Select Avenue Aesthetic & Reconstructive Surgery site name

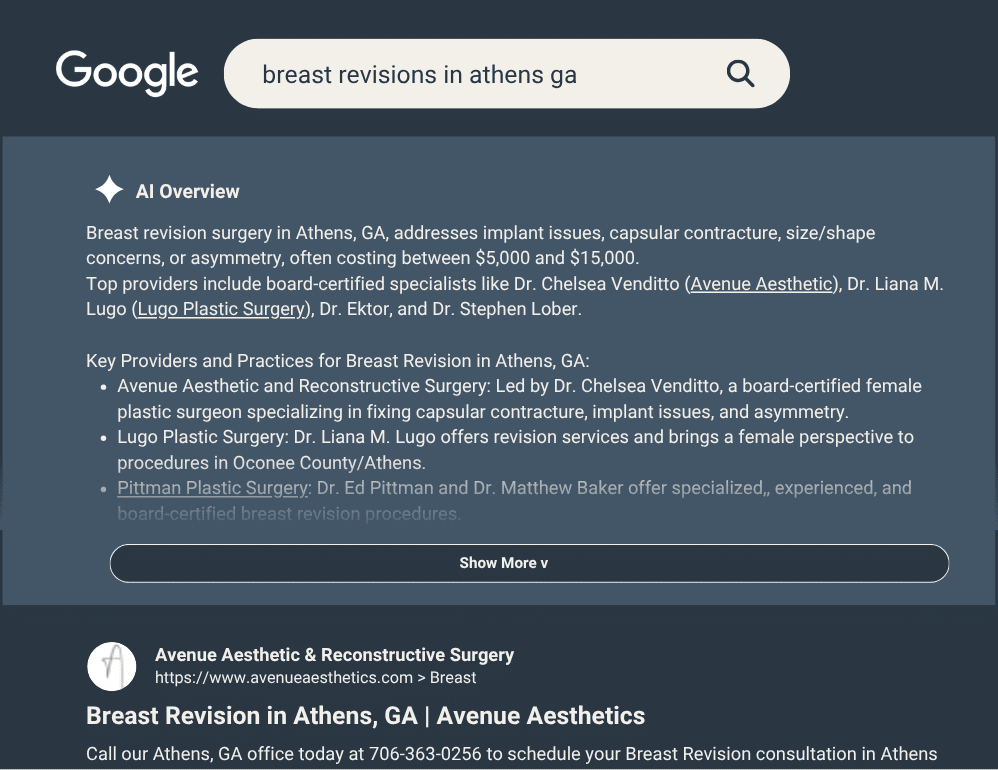pos(334,655)
